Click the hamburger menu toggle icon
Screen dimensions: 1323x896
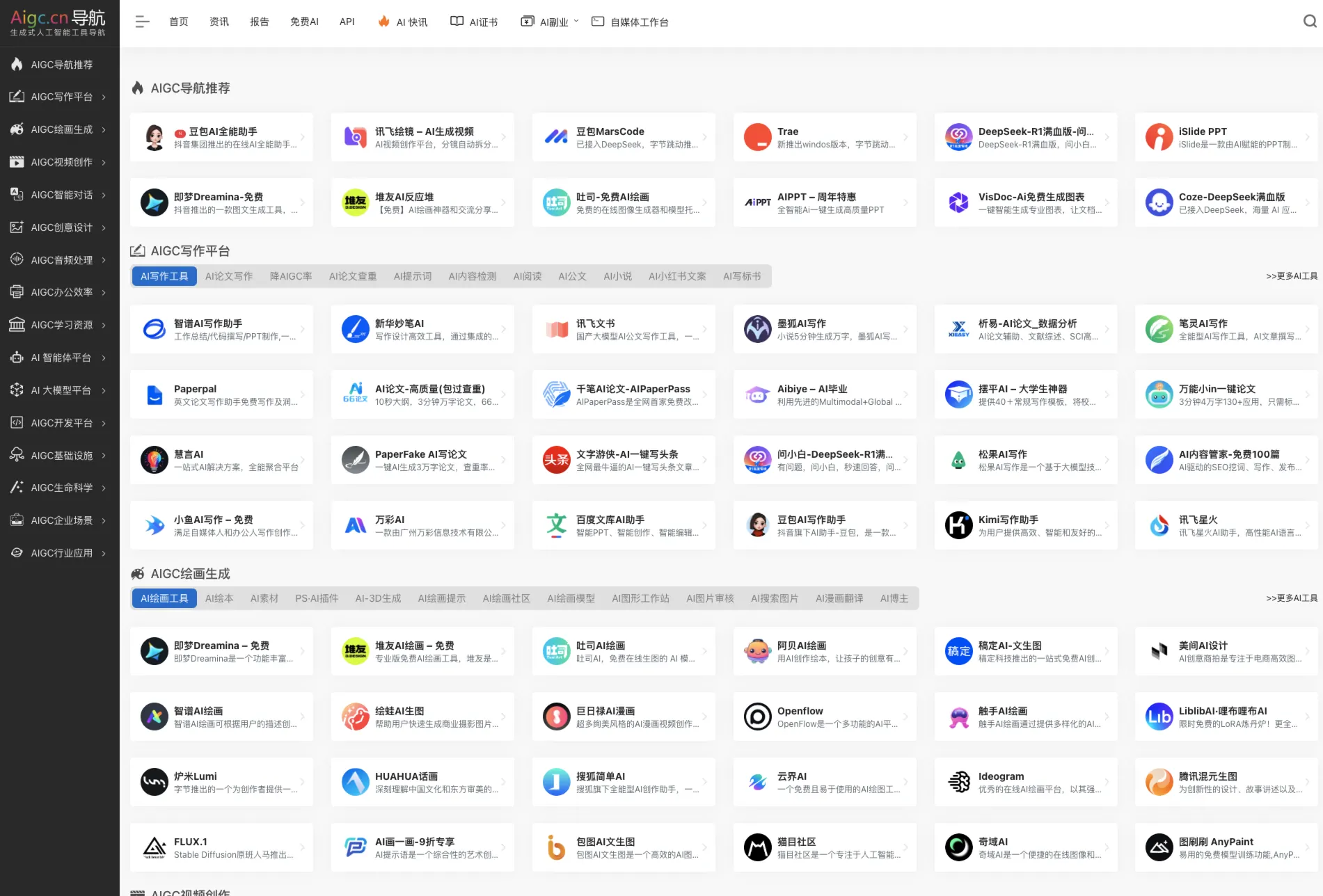[x=142, y=22]
